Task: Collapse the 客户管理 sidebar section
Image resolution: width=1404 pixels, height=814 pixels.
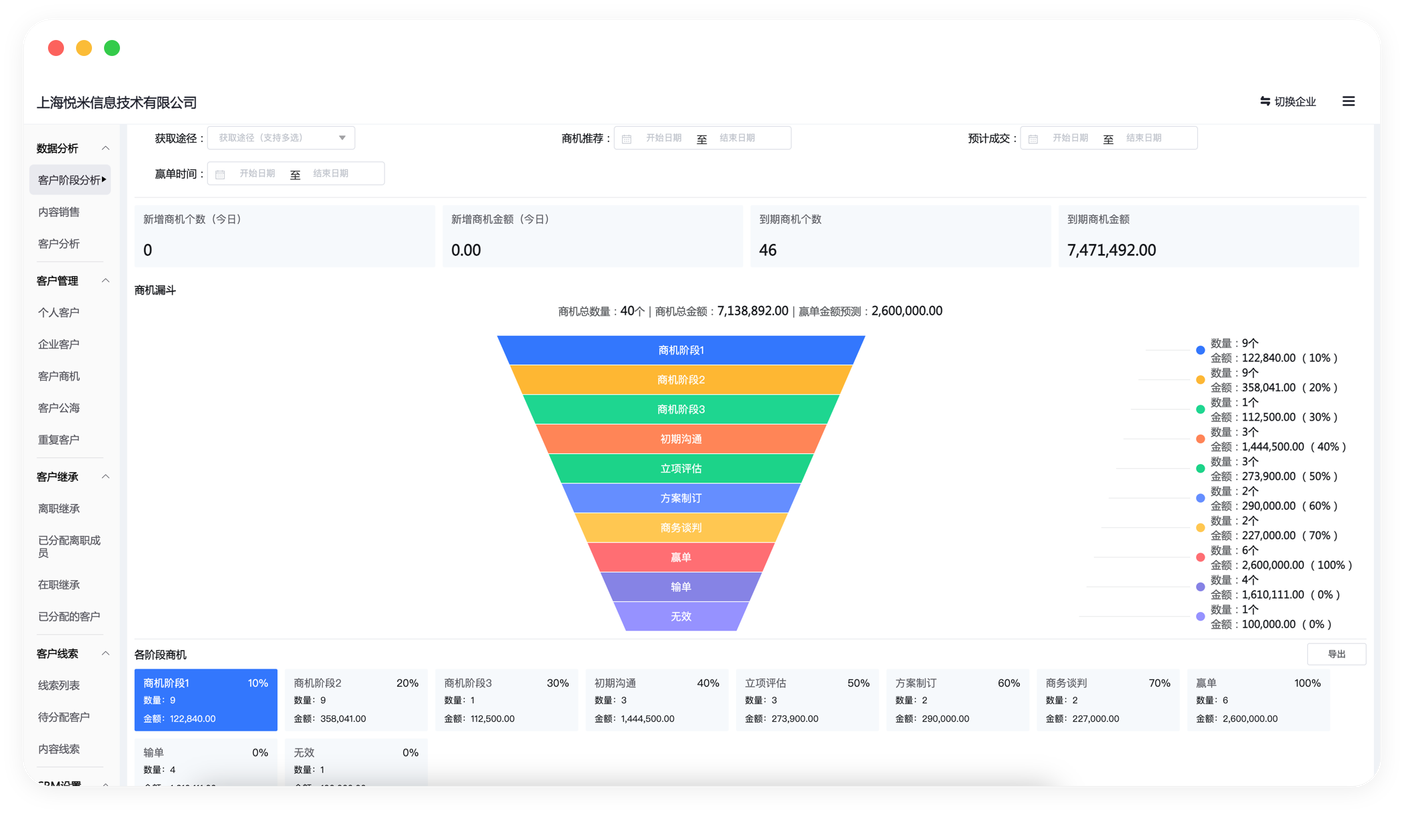Action: (106, 281)
